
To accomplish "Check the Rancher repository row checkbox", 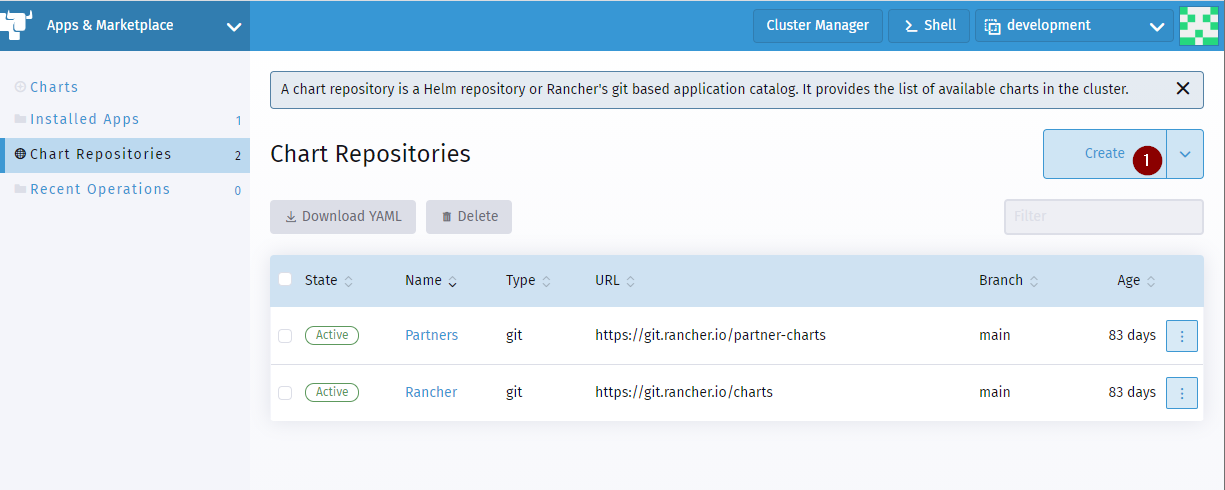I will [x=285, y=393].
